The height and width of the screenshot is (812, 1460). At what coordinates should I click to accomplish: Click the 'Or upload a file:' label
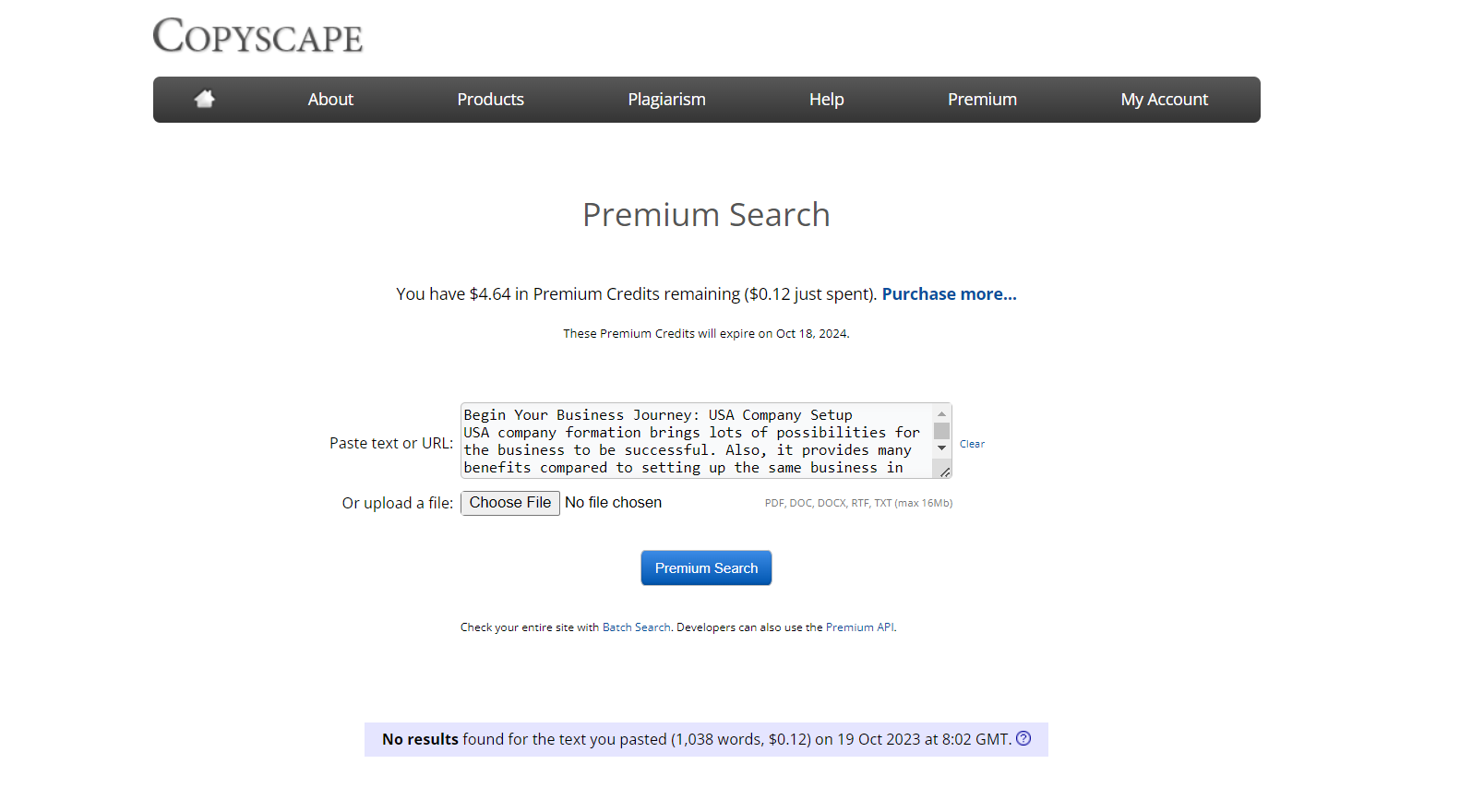(398, 503)
